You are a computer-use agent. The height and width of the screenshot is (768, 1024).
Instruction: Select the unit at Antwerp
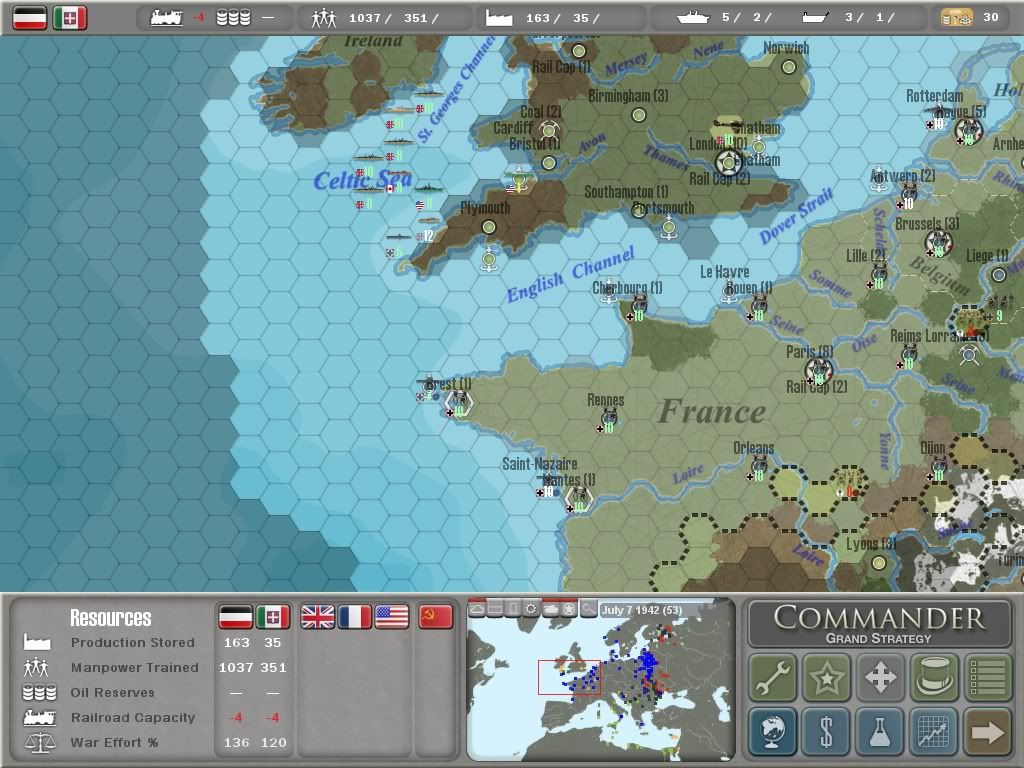click(908, 195)
